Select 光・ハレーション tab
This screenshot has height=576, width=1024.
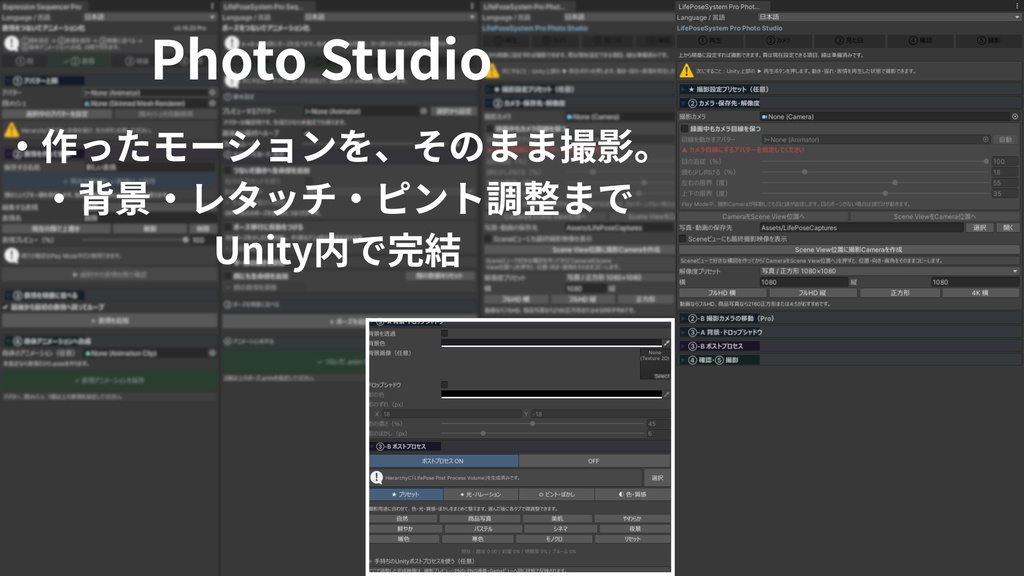coord(481,494)
